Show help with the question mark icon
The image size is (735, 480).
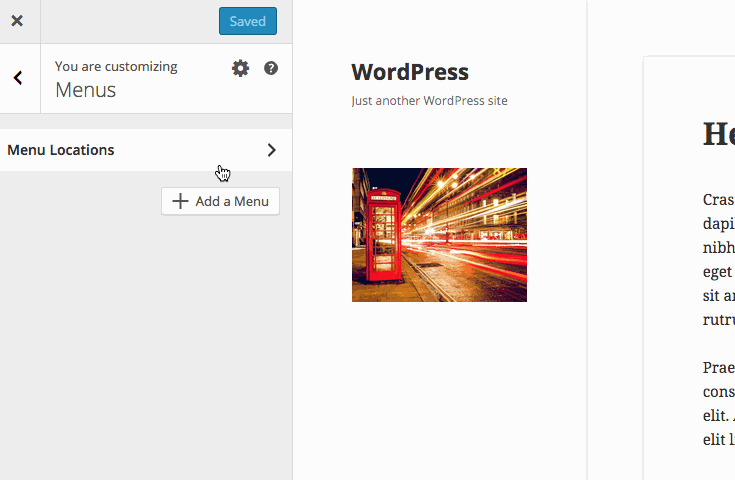click(271, 68)
